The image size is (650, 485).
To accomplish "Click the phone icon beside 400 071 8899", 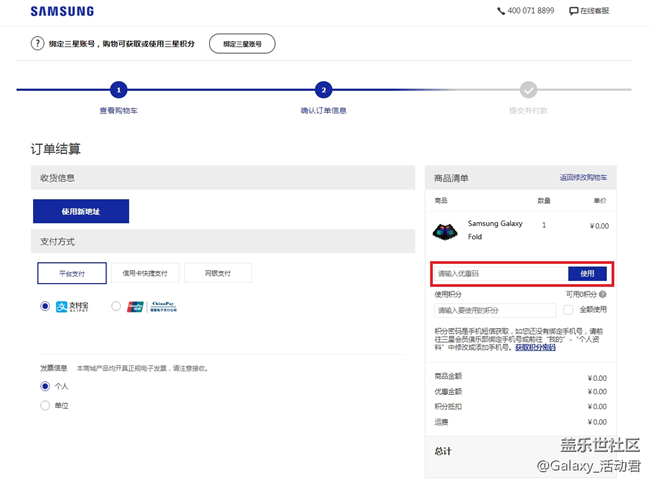I will pyautogui.click(x=501, y=11).
